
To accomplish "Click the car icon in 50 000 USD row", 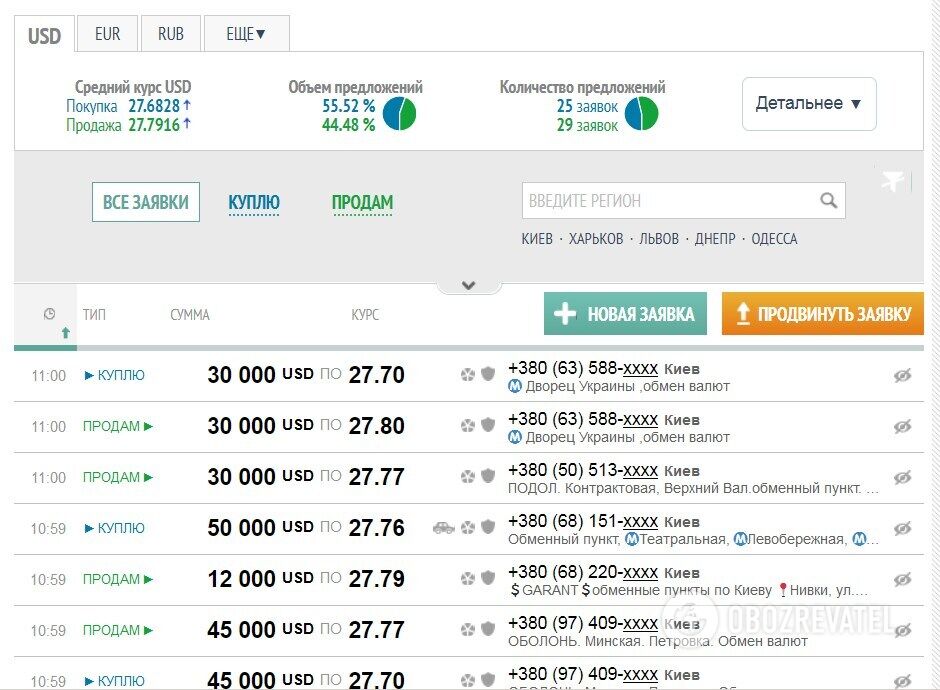I will [443, 528].
